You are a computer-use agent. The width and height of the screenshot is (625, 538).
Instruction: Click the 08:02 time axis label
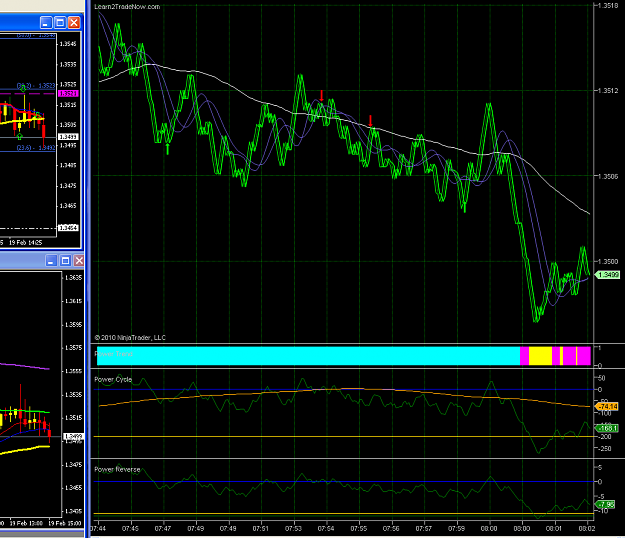(587, 528)
